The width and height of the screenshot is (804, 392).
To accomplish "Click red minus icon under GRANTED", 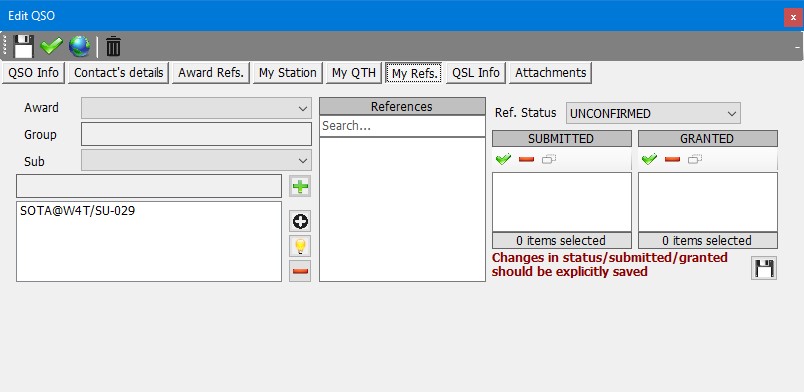I will [x=672, y=160].
